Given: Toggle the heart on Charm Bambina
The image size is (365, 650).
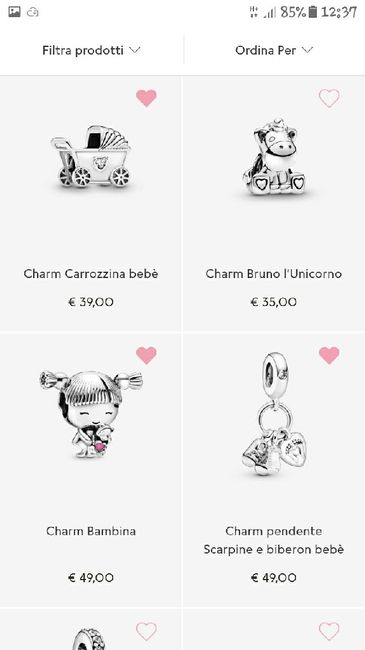Looking at the screenshot, I should click(x=146, y=355).
